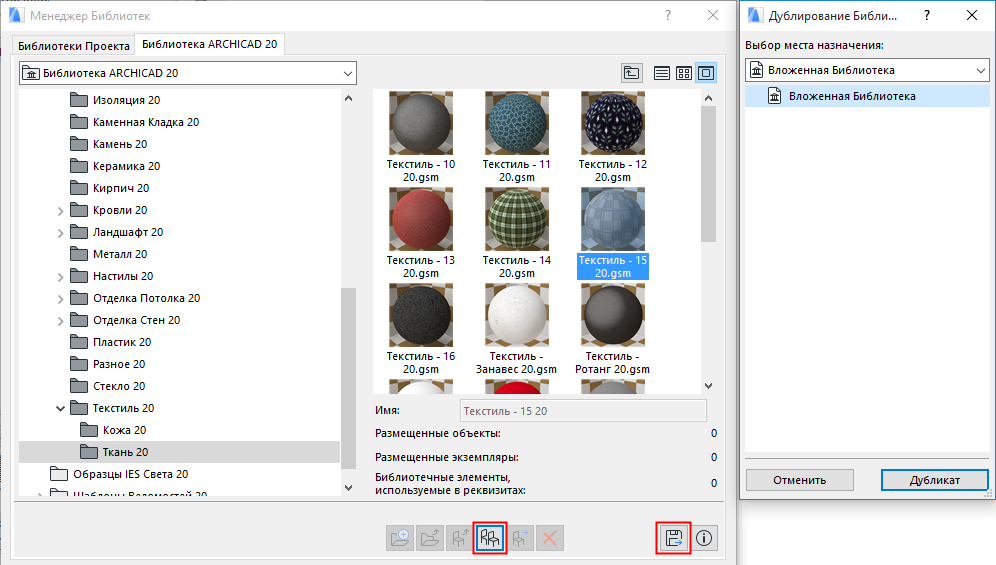Click folder tree scrollbar down arrow

(348, 487)
